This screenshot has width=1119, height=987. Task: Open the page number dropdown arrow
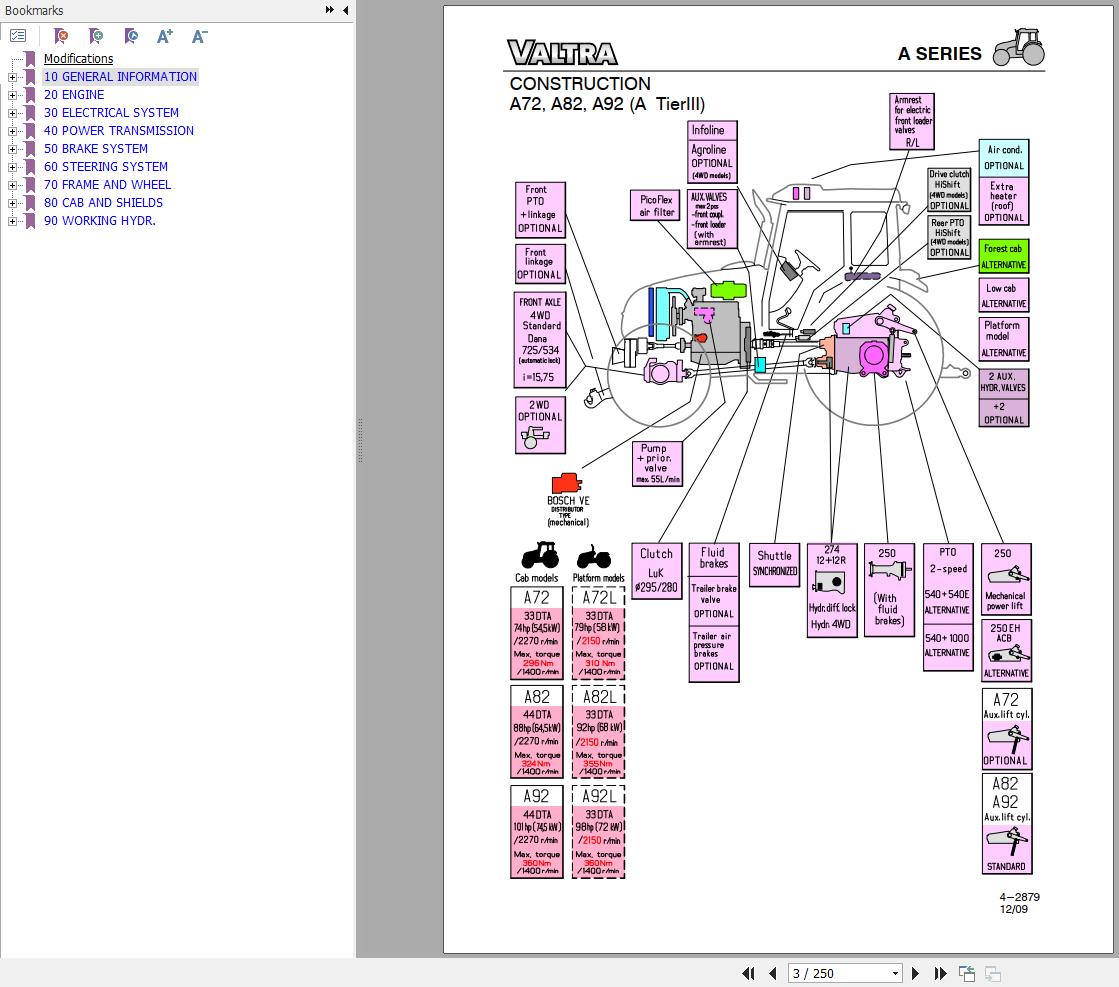coord(895,973)
